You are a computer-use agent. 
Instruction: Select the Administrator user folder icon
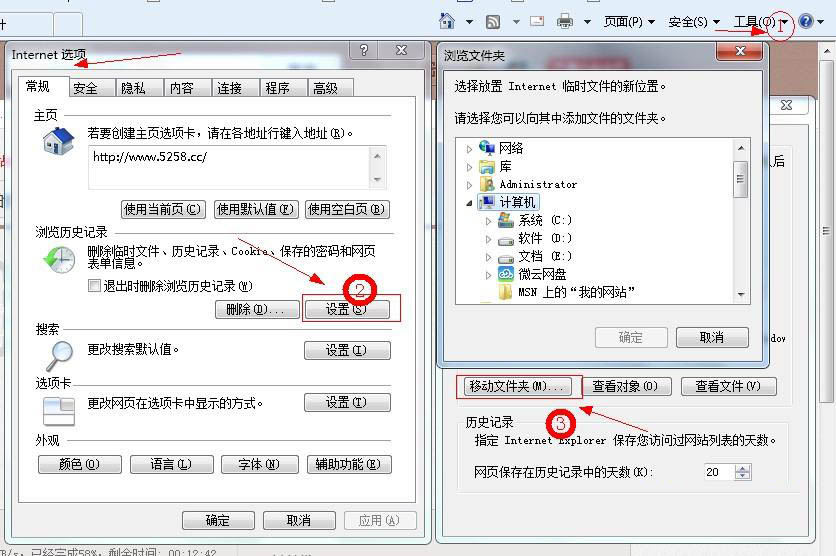click(x=487, y=184)
